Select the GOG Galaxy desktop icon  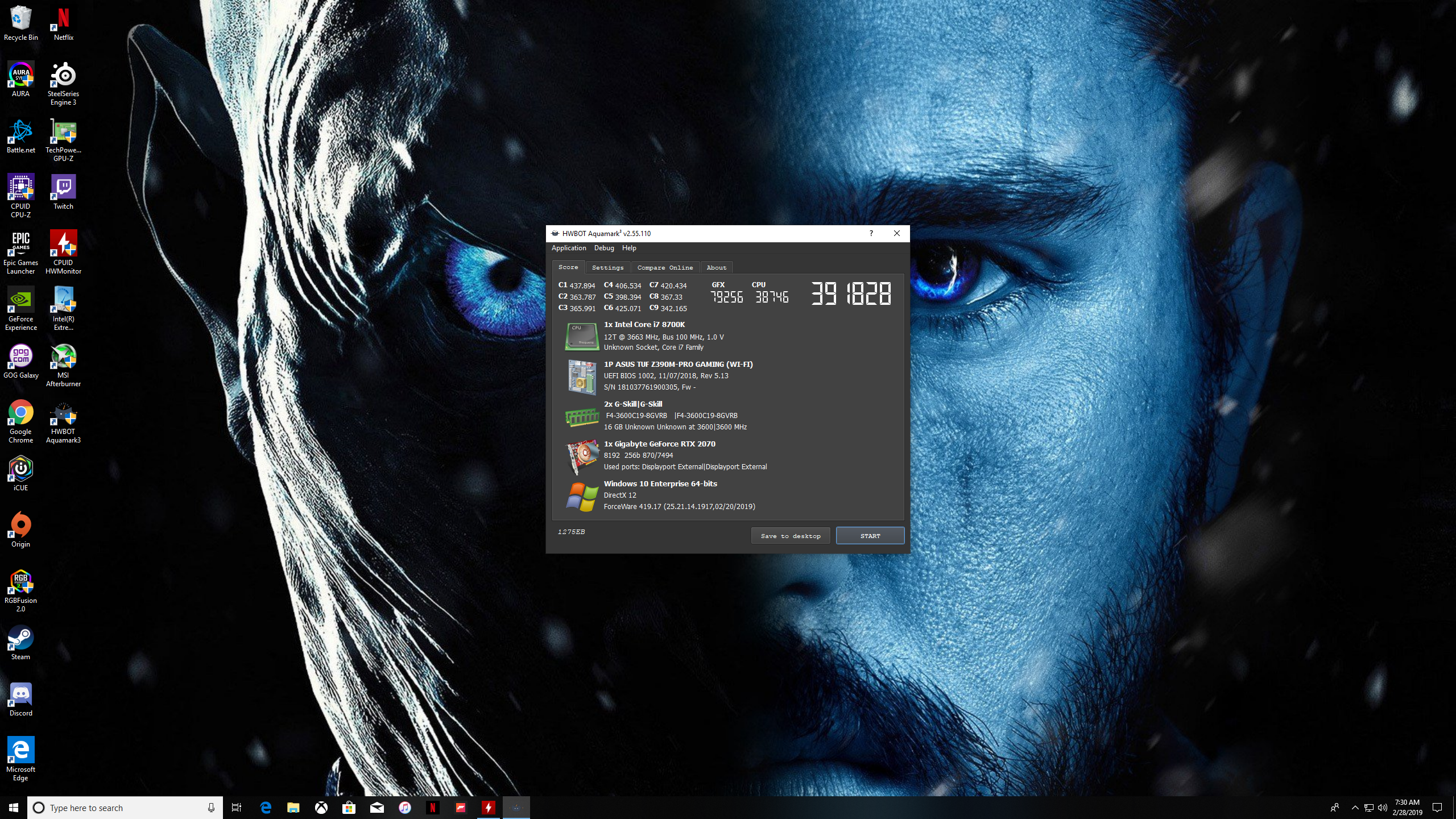[21, 361]
